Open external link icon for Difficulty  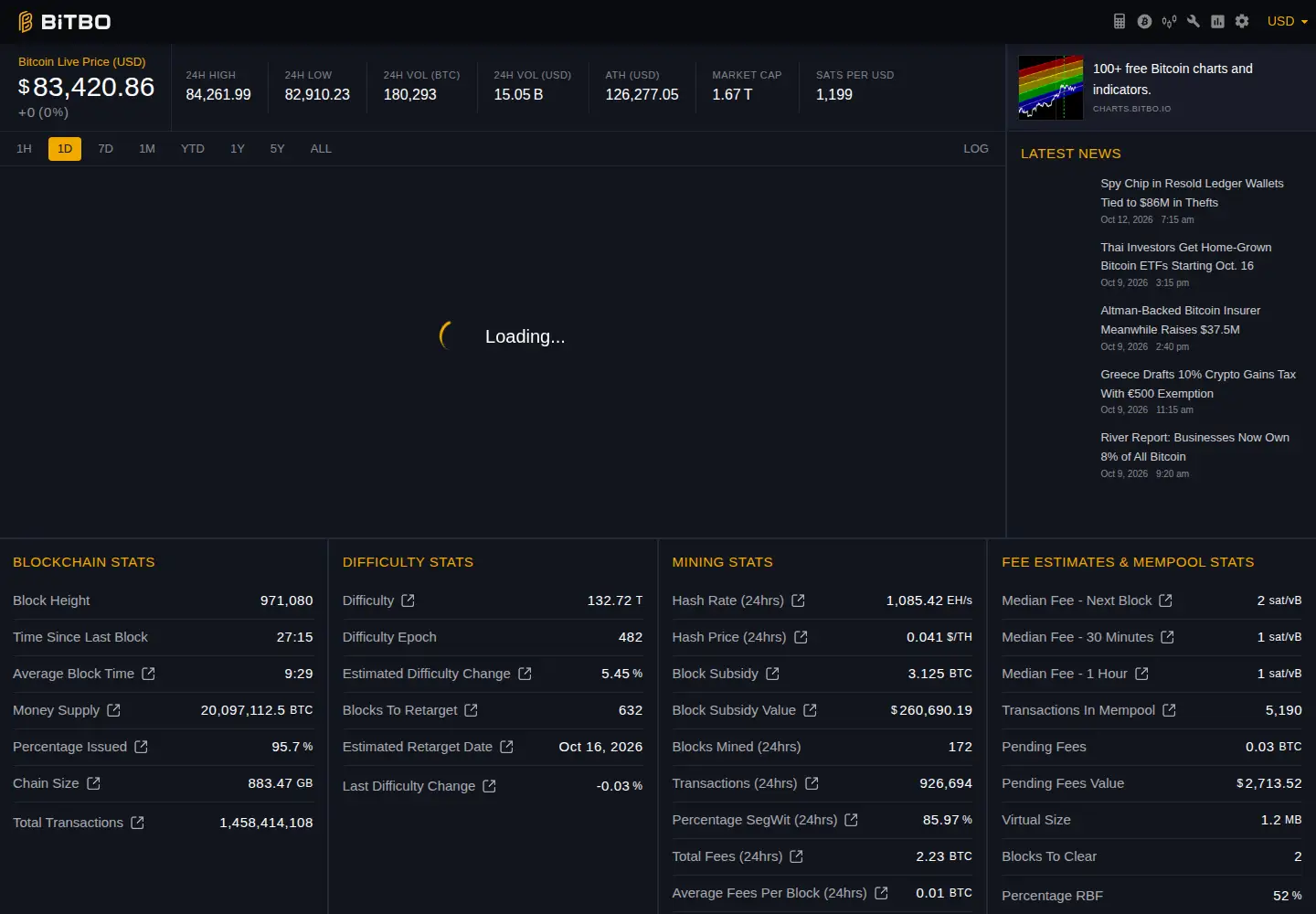(x=409, y=600)
